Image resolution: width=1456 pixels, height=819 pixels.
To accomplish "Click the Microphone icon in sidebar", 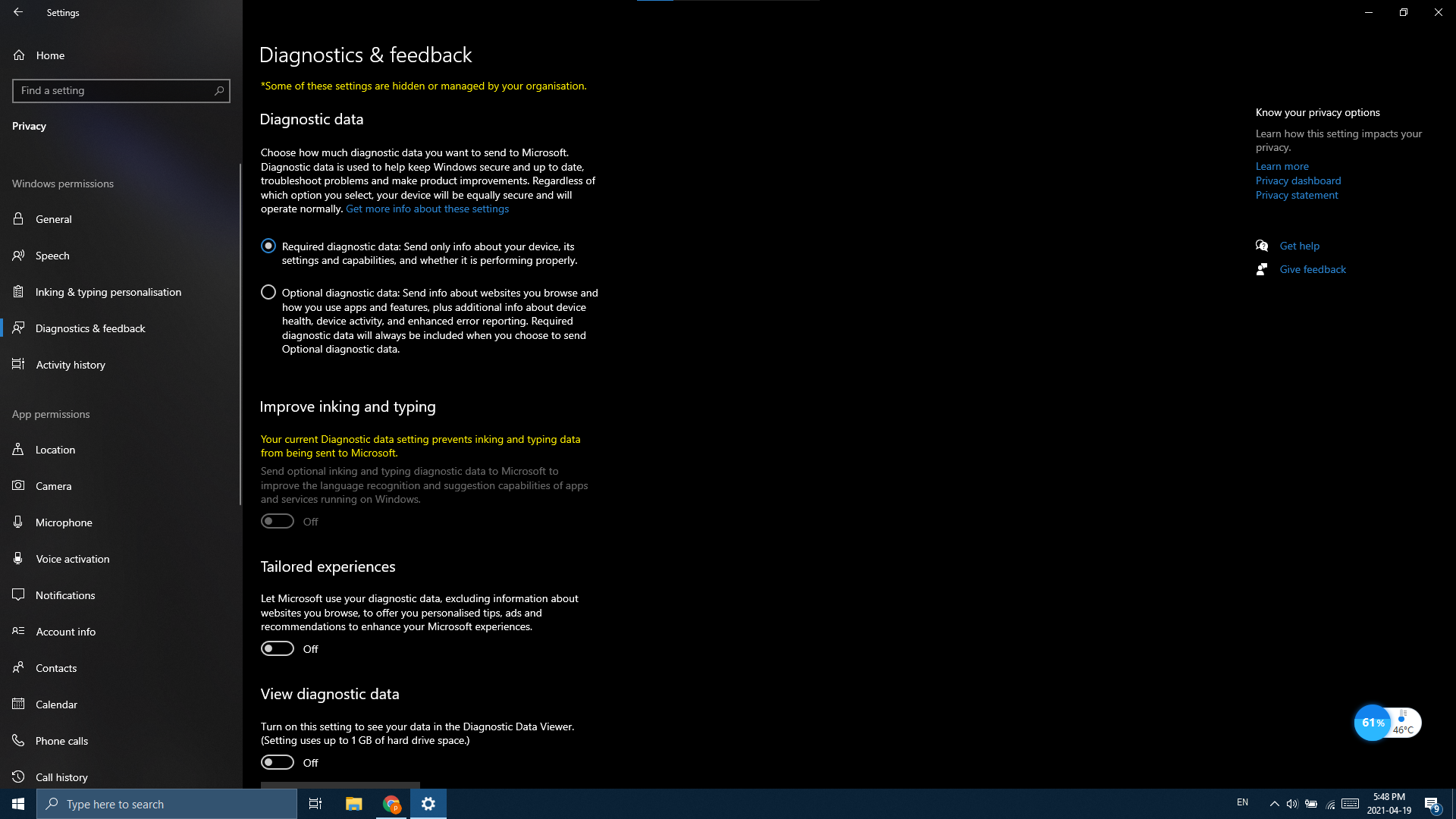I will [19, 522].
